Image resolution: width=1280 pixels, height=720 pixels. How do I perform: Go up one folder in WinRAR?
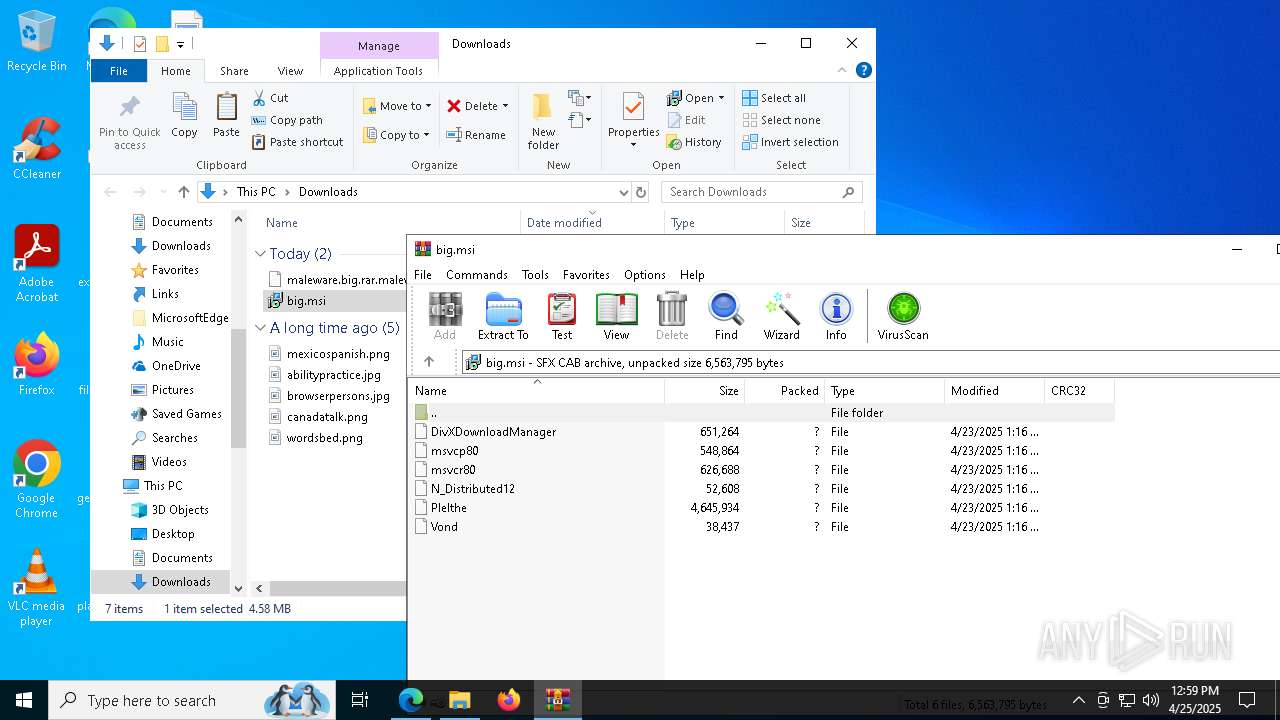click(429, 362)
